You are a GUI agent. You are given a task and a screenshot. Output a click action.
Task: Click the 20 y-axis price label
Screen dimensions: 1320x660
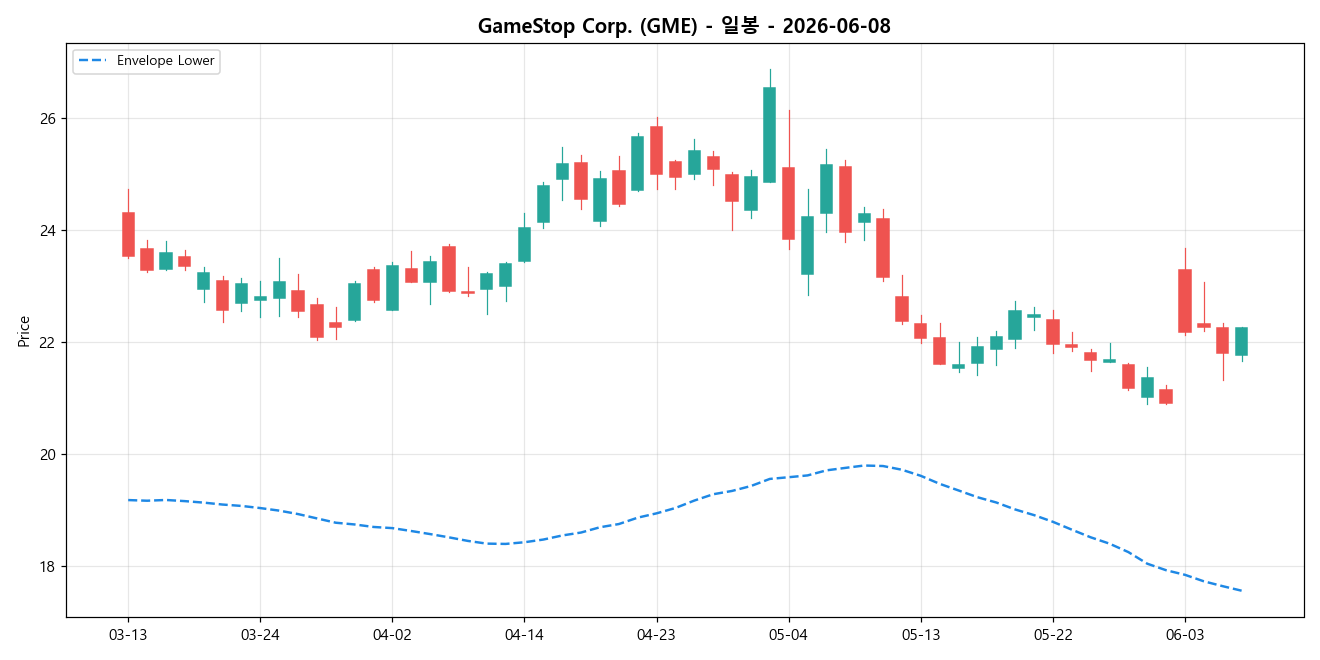tap(50, 454)
